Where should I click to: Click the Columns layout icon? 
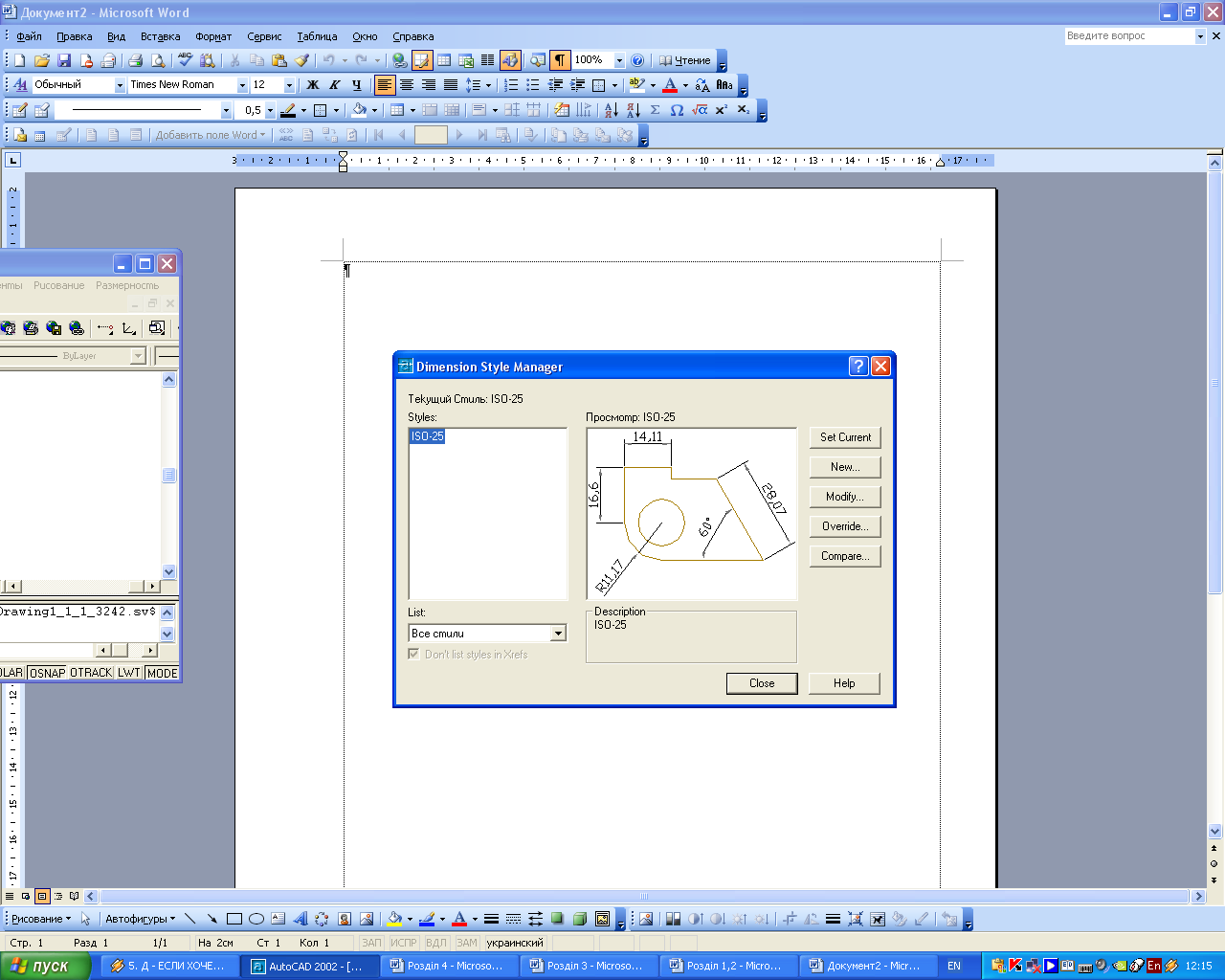[x=487, y=60]
